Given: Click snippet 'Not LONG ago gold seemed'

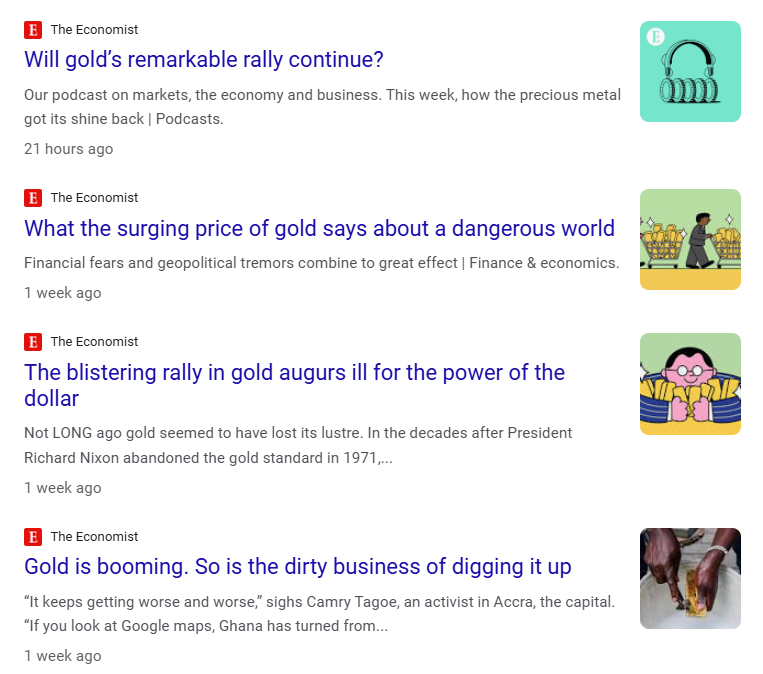Looking at the screenshot, I should (298, 445).
